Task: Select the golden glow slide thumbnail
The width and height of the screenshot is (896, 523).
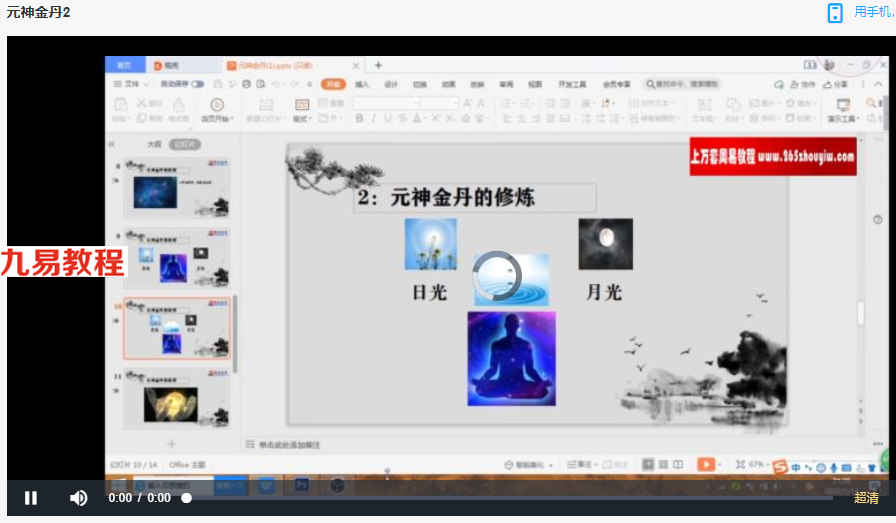Action: pos(177,398)
